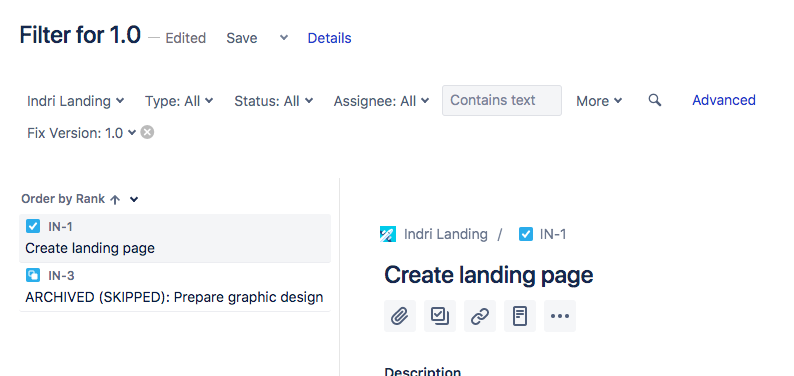Image resolution: width=794 pixels, height=376 pixels.
Task: Click the create subtask icon button
Action: 440,316
